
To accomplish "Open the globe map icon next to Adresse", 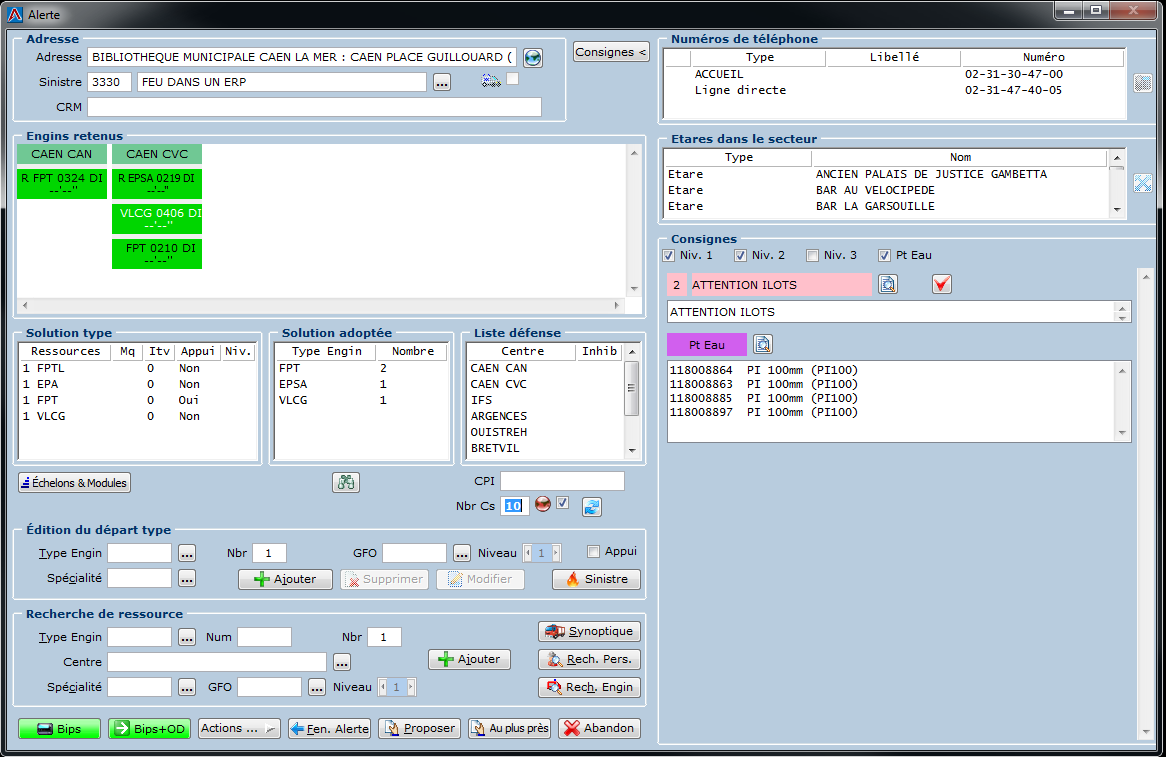I will (x=532, y=57).
